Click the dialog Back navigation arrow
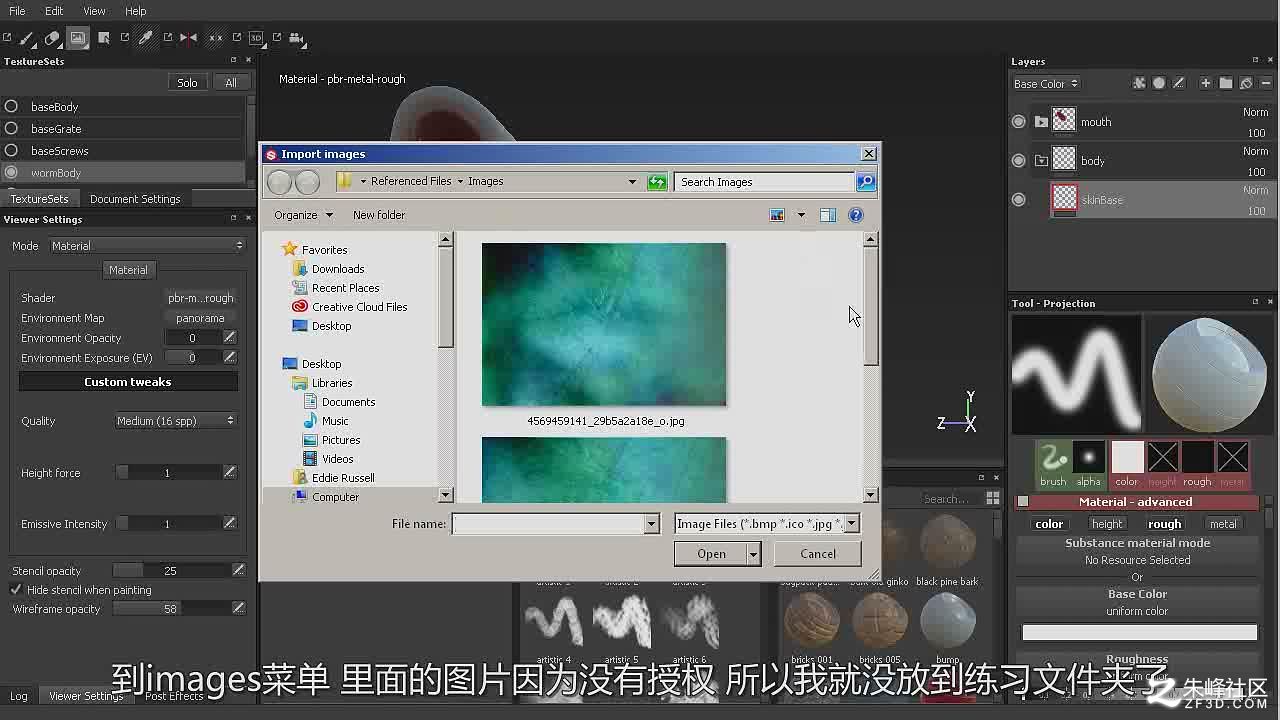This screenshot has height=720, width=1280. click(x=280, y=181)
